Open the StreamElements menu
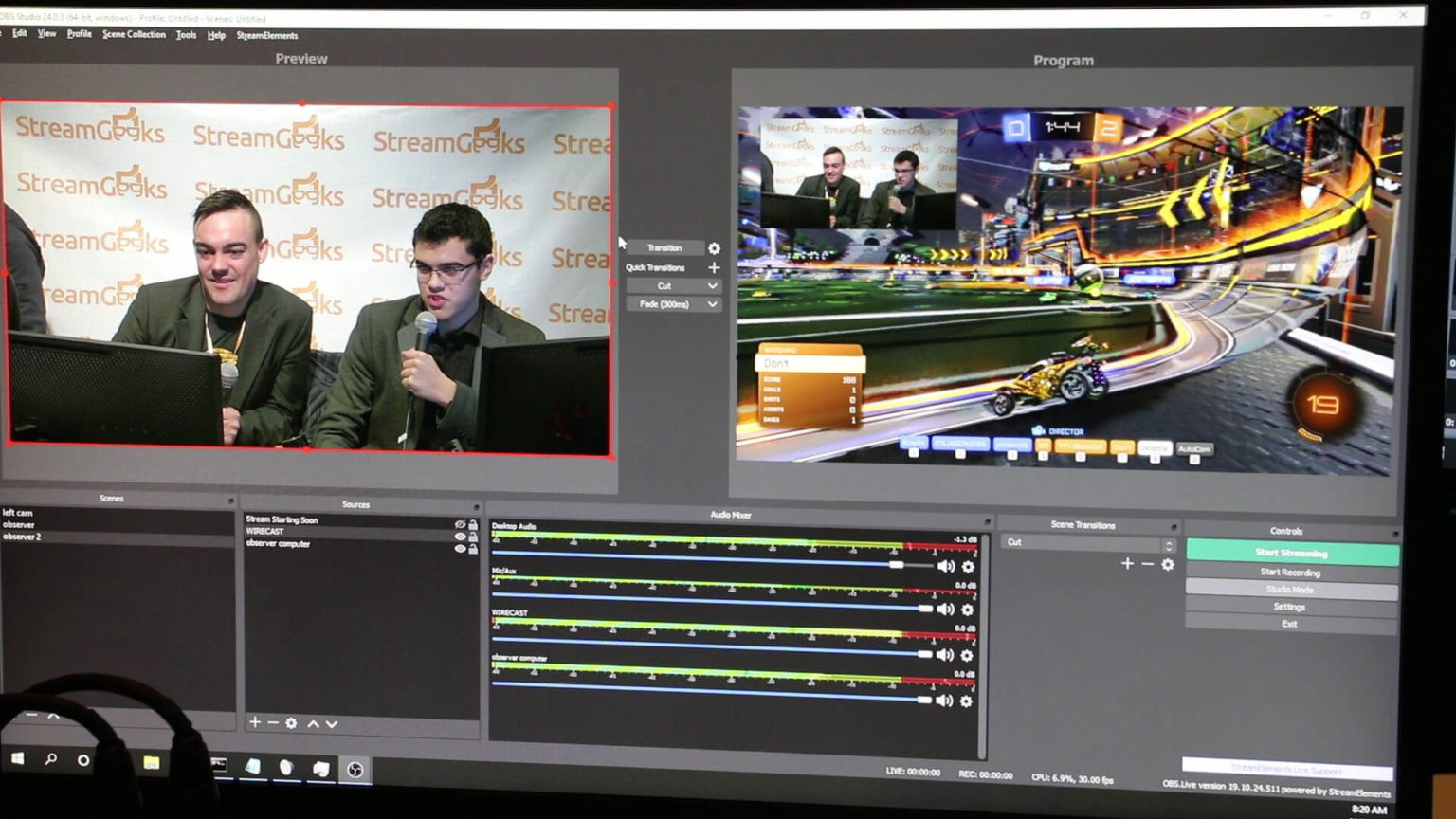Viewport: 1456px width, 819px height. click(x=266, y=35)
